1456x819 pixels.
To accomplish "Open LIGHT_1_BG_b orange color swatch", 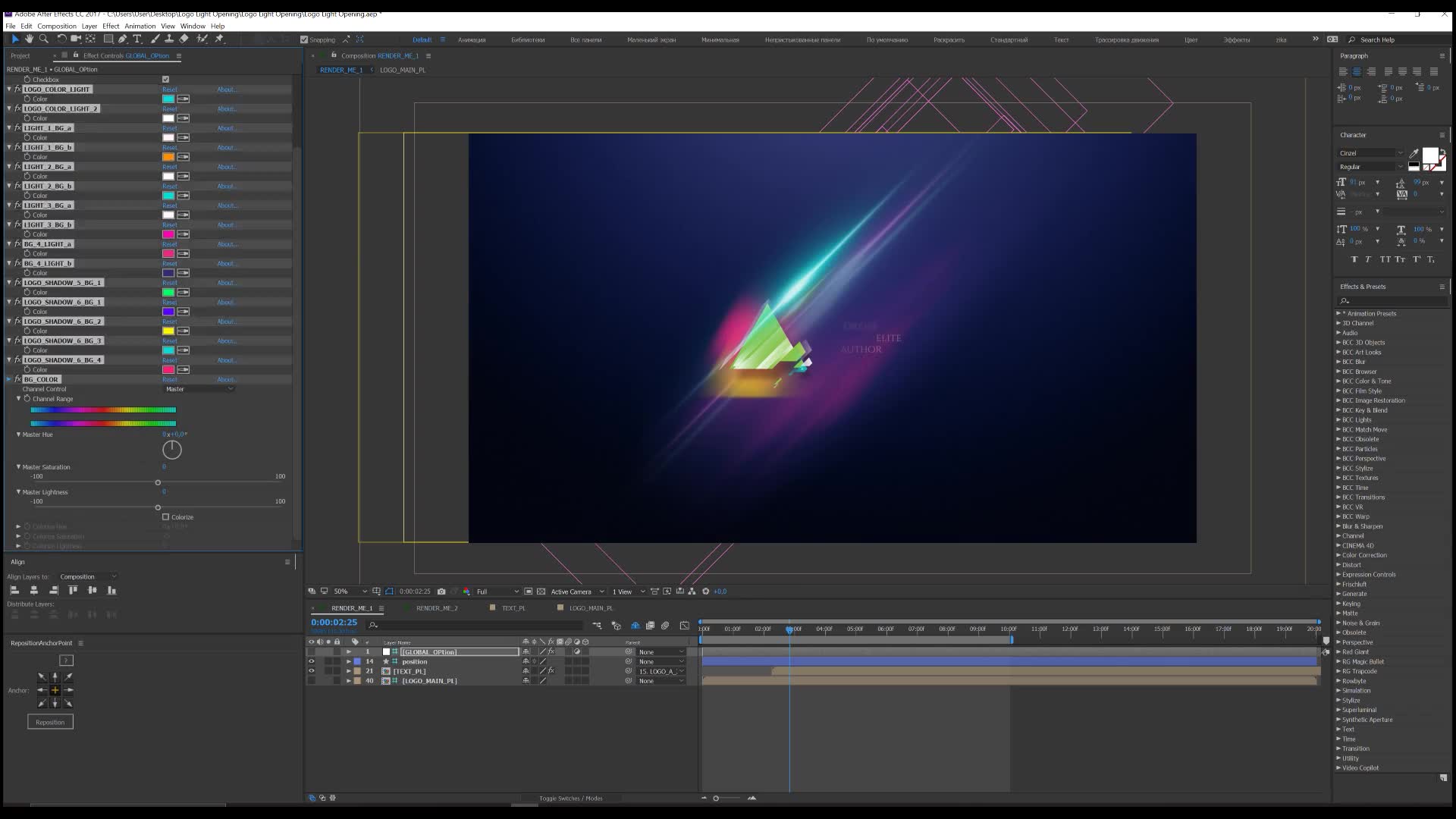I will [168, 157].
